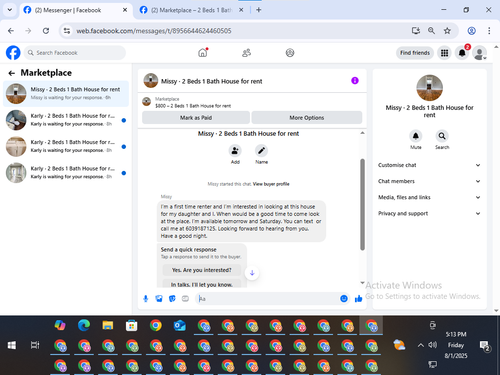Expand Chat members section
The height and width of the screenshot is (375, 500).
[429, 181]
